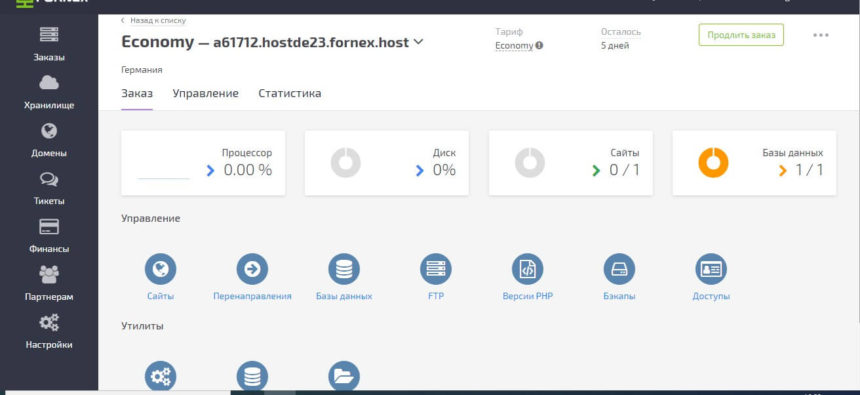The image size is (860, 395).
Task: Click the info icon next to Economy tariff
Action: 539,46
